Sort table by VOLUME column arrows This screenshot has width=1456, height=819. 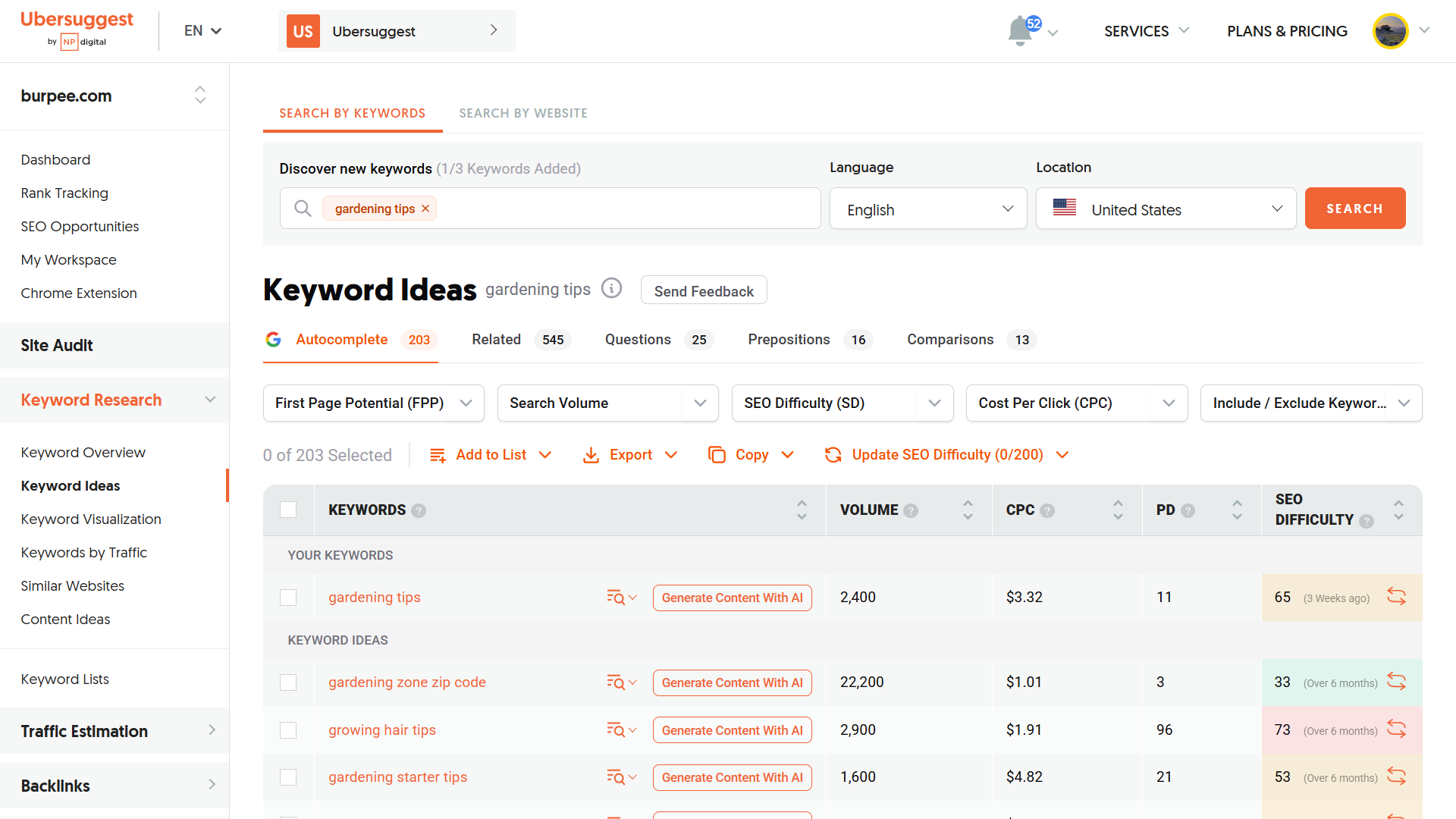pos(968,510)
